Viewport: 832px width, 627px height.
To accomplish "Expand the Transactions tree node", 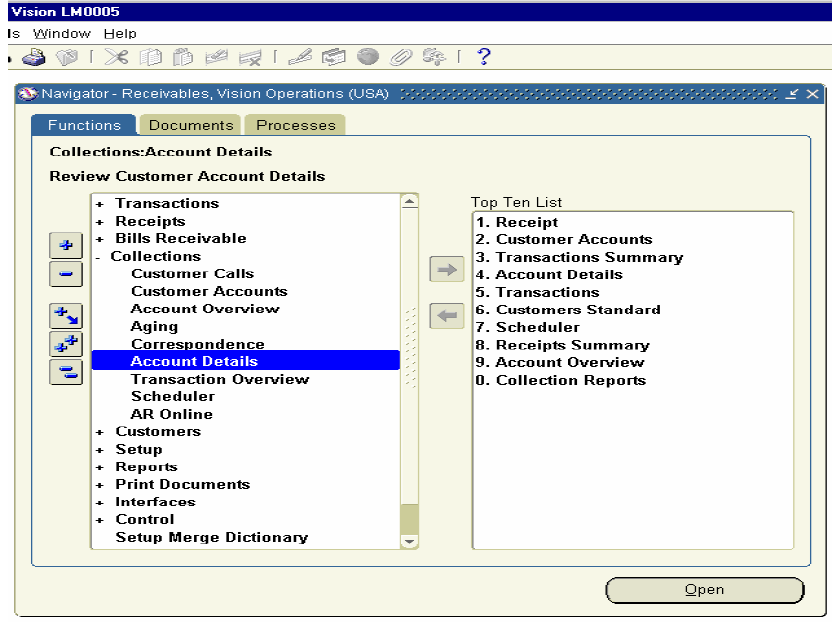I will pos(99,204).
